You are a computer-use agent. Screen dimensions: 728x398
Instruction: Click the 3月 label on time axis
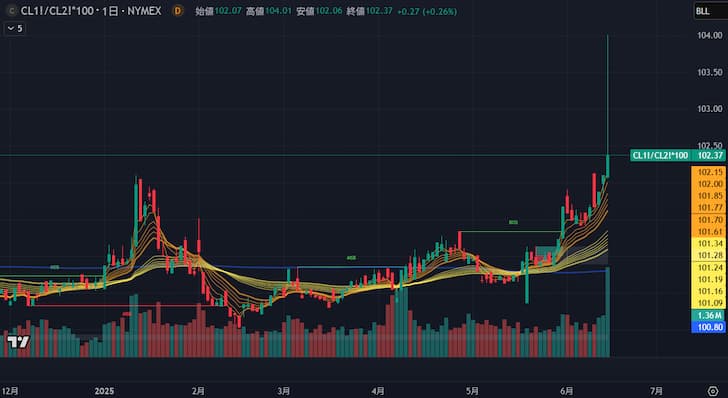284,391
